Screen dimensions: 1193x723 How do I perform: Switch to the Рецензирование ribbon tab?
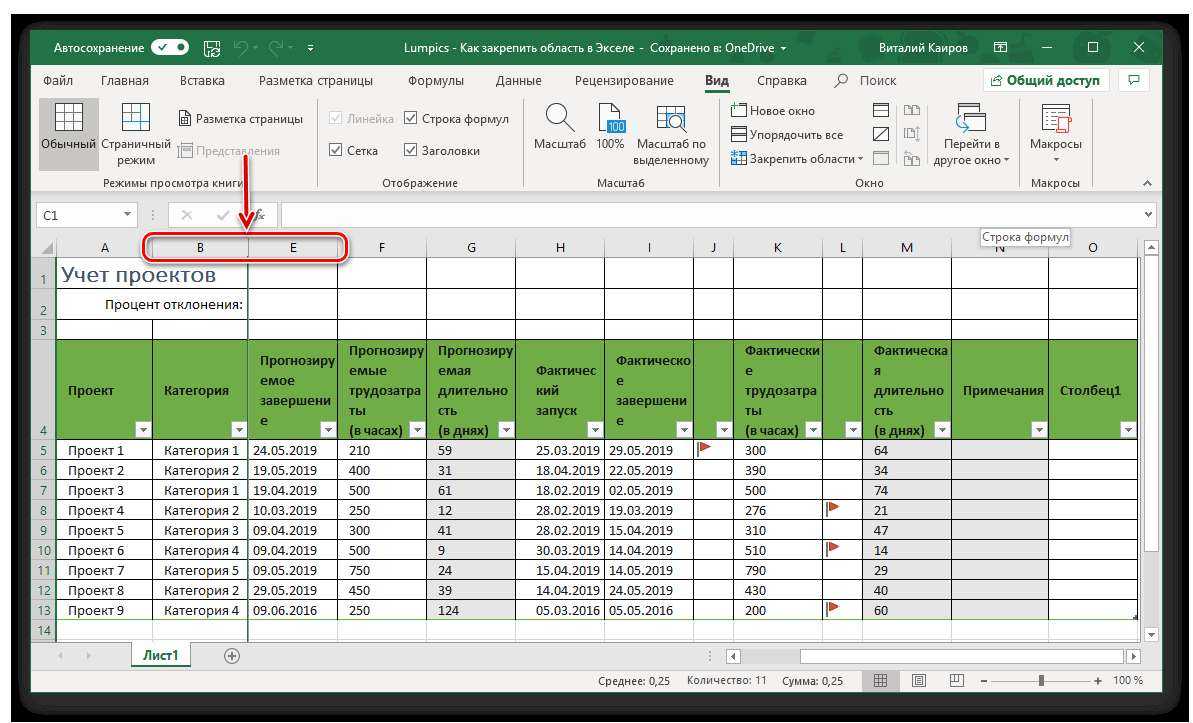click(624, 81)
